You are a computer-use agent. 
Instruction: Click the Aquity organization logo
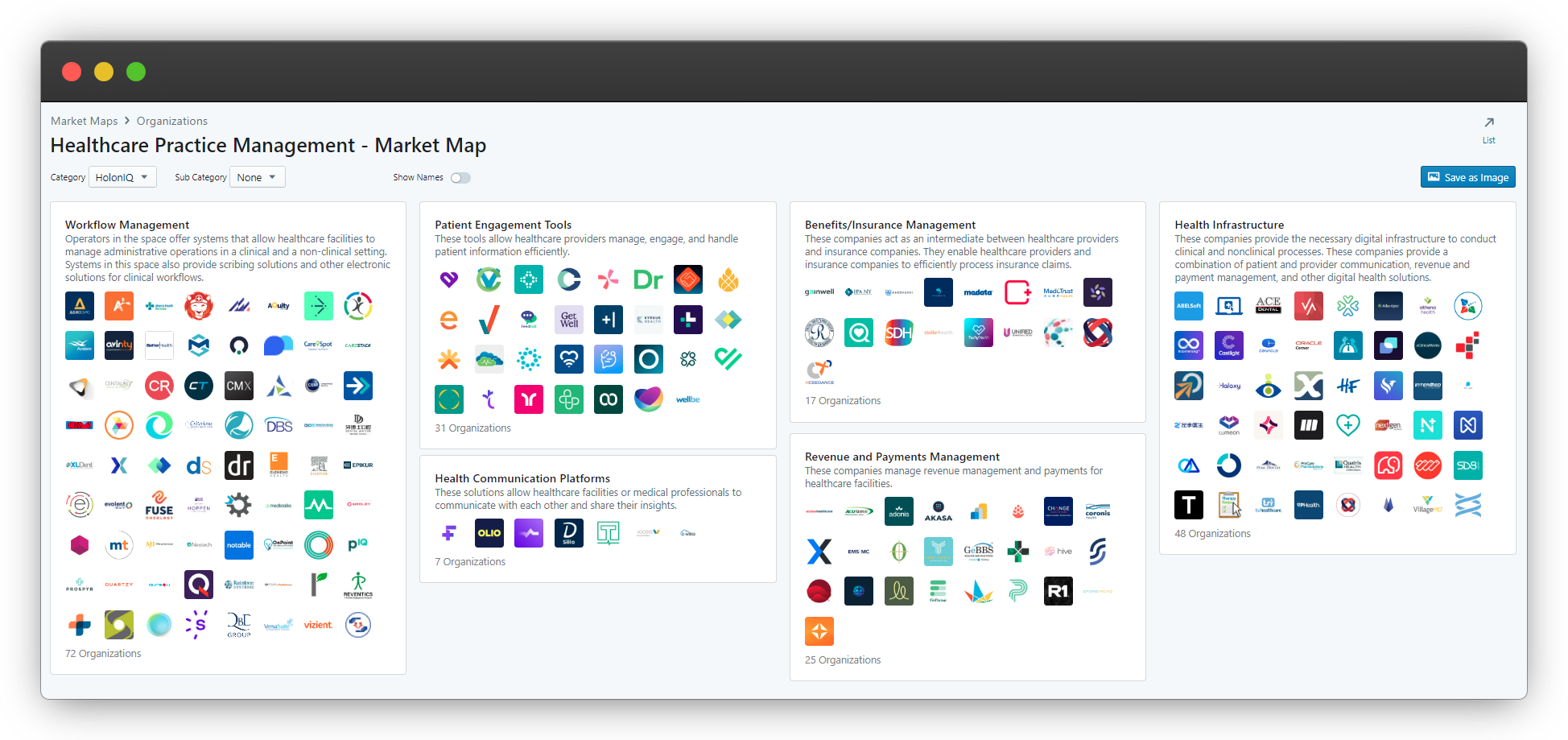279,306
